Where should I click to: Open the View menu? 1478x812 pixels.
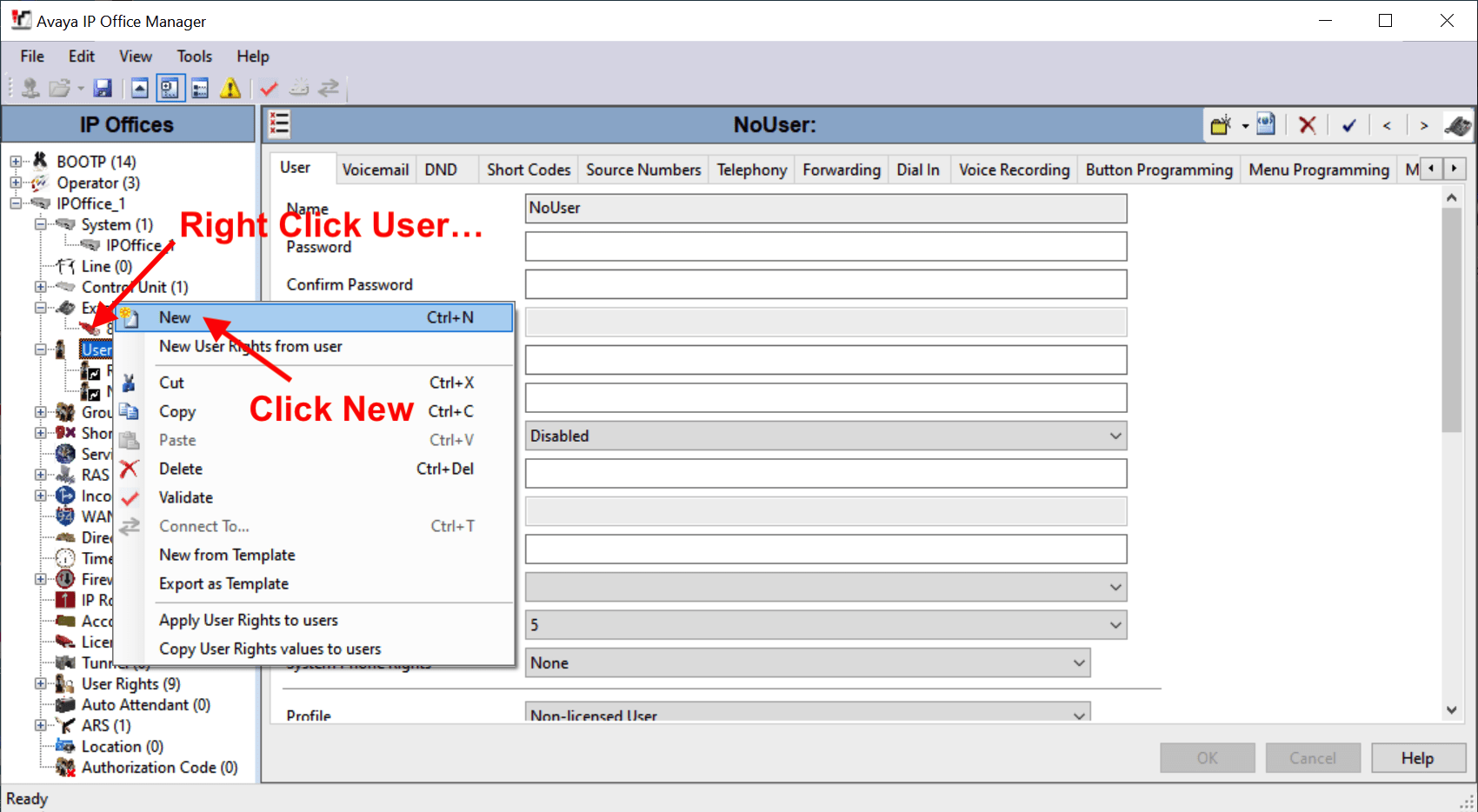[136, 57]
